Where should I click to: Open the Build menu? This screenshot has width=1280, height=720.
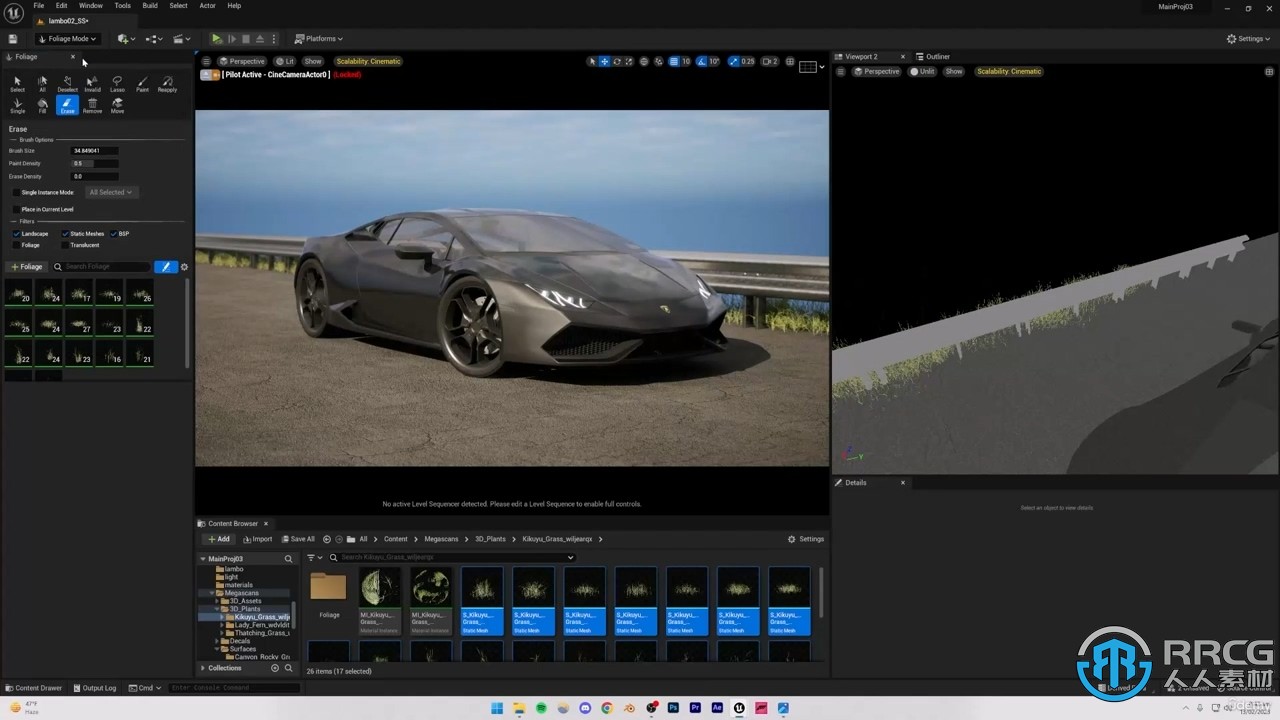(150, 5)
